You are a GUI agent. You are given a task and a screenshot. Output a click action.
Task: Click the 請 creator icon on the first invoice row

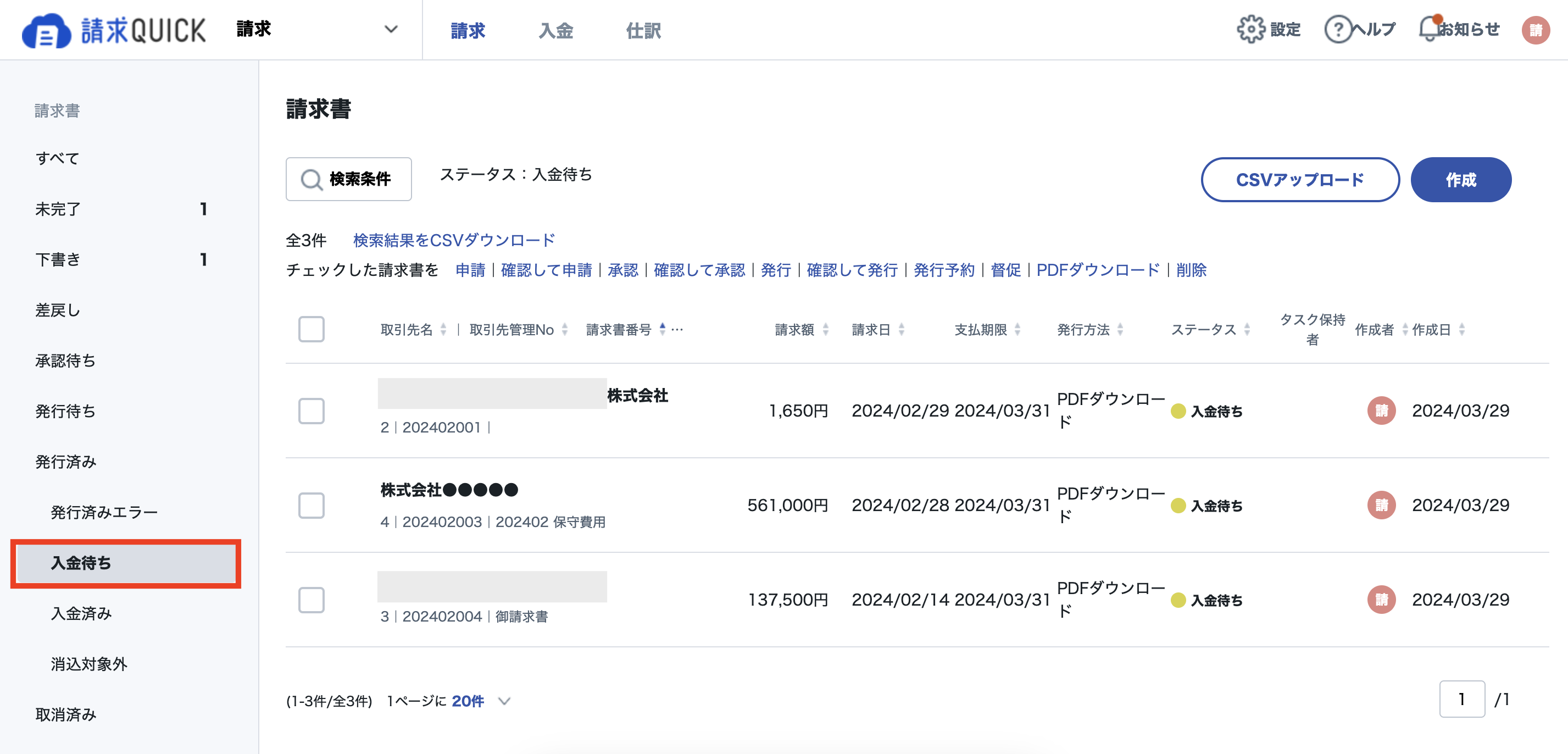tap(1382, 411)
